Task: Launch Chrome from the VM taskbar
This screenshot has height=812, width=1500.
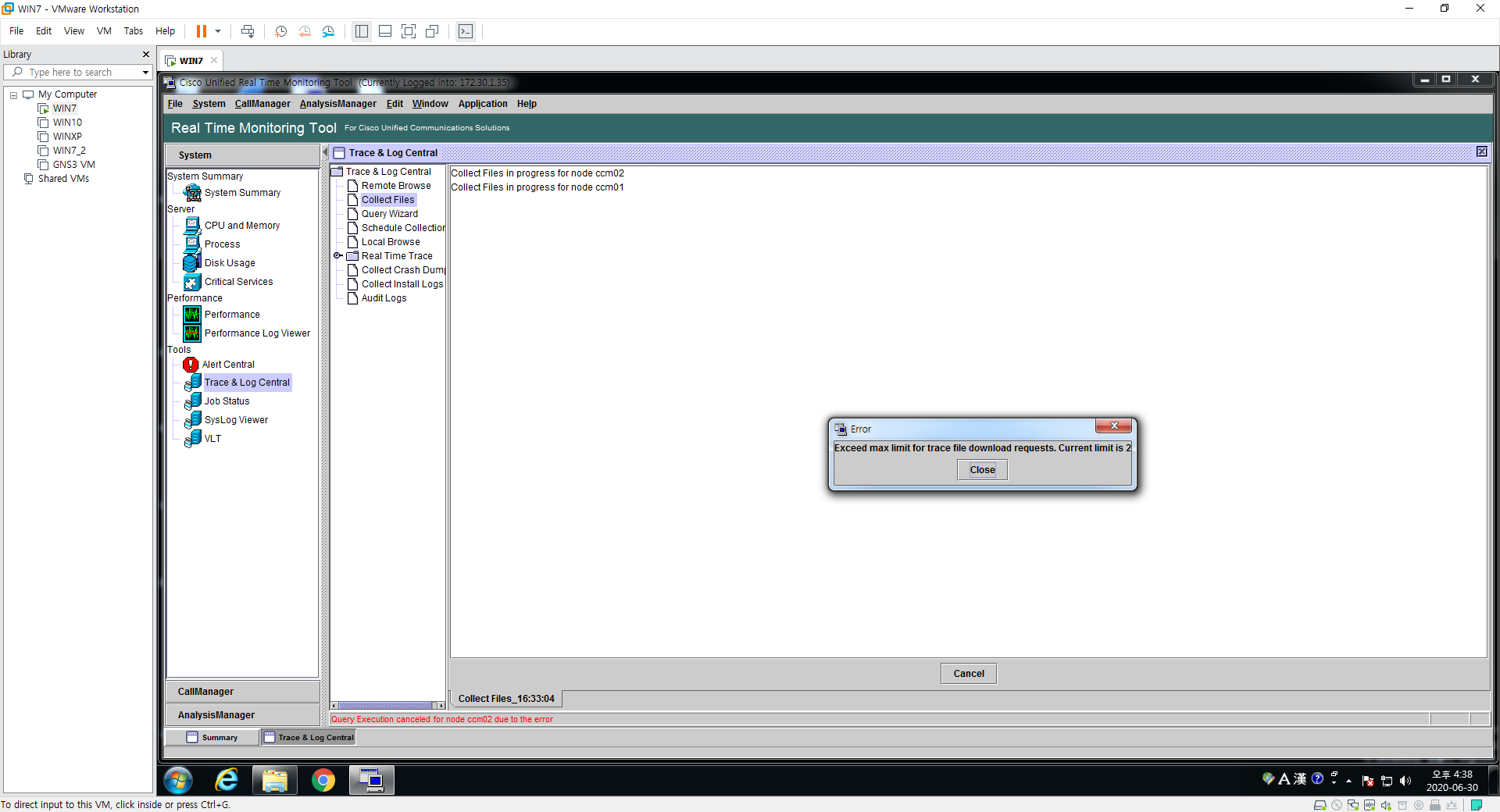Action: pos(323,780)
